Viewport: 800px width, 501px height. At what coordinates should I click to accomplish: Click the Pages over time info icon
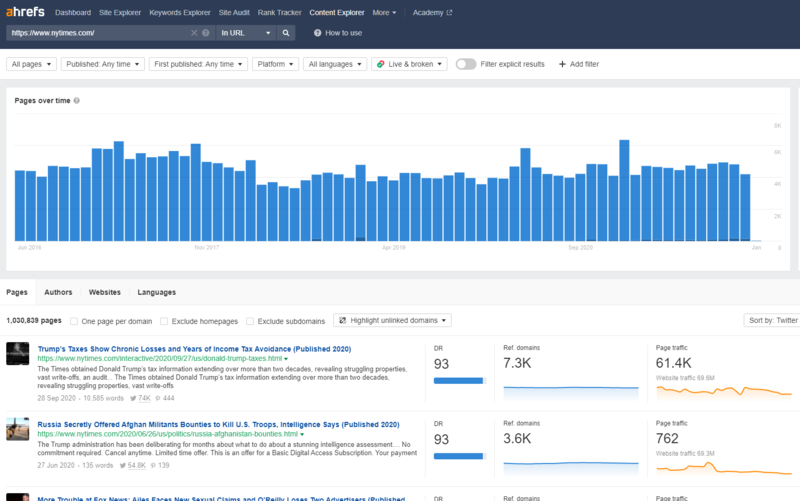click(77, 101)
